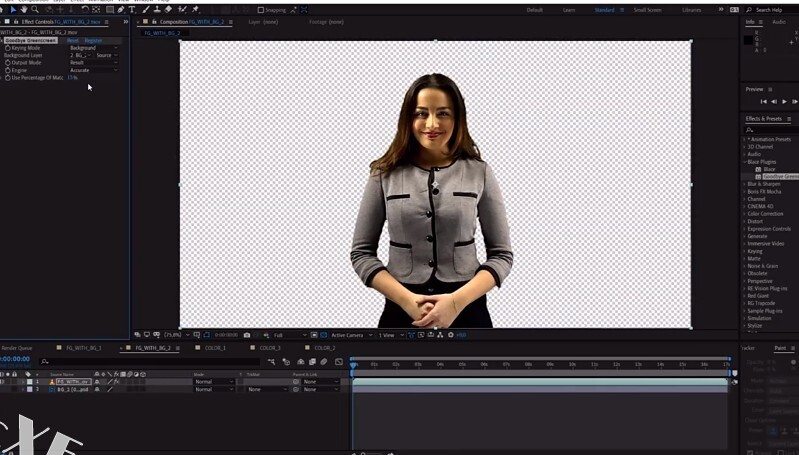Click Reset for Goodbye Greenscreen effect
799x455 pixels.
(72, 40)
